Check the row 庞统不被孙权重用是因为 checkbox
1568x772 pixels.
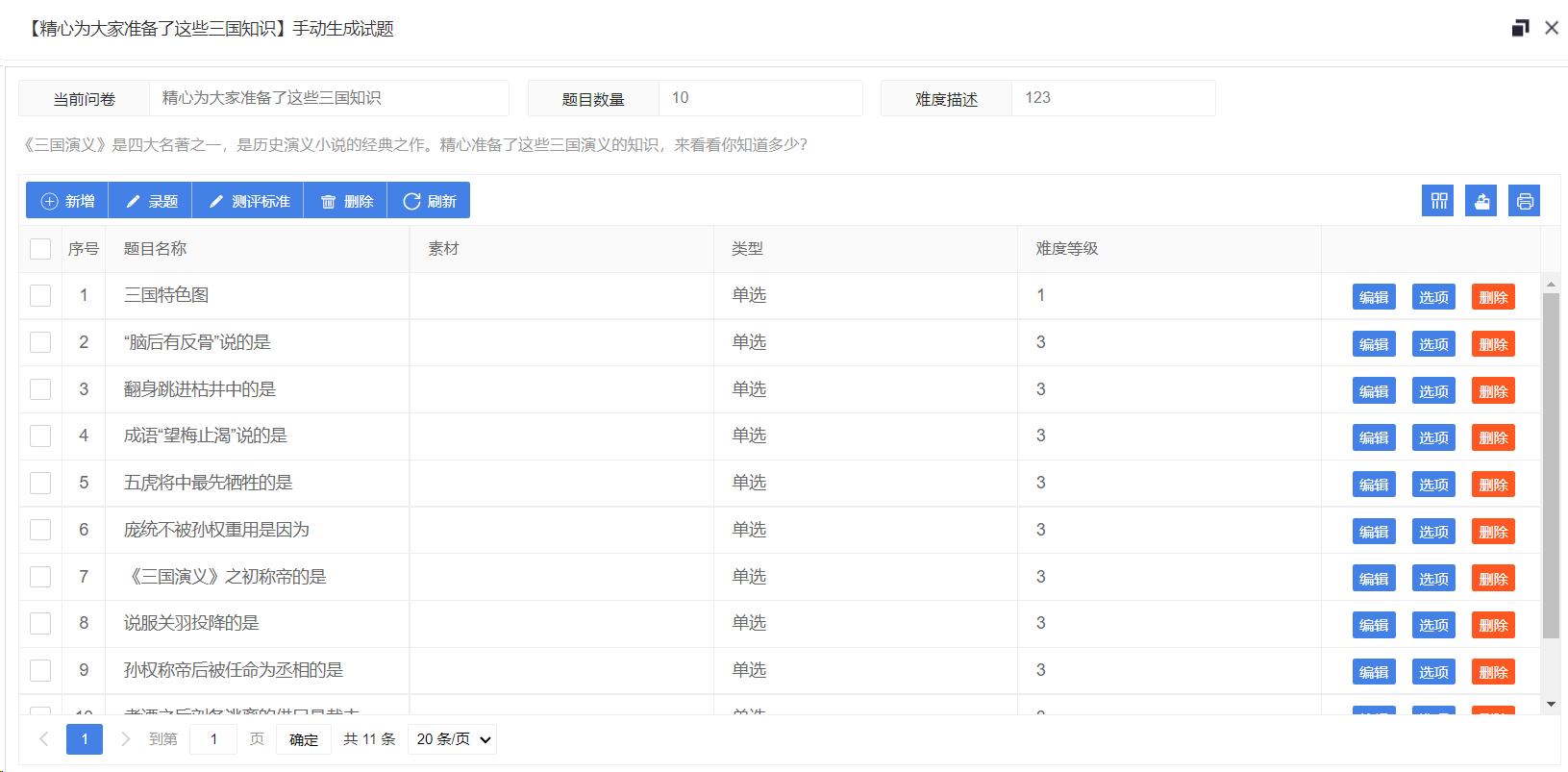[40, 530]
